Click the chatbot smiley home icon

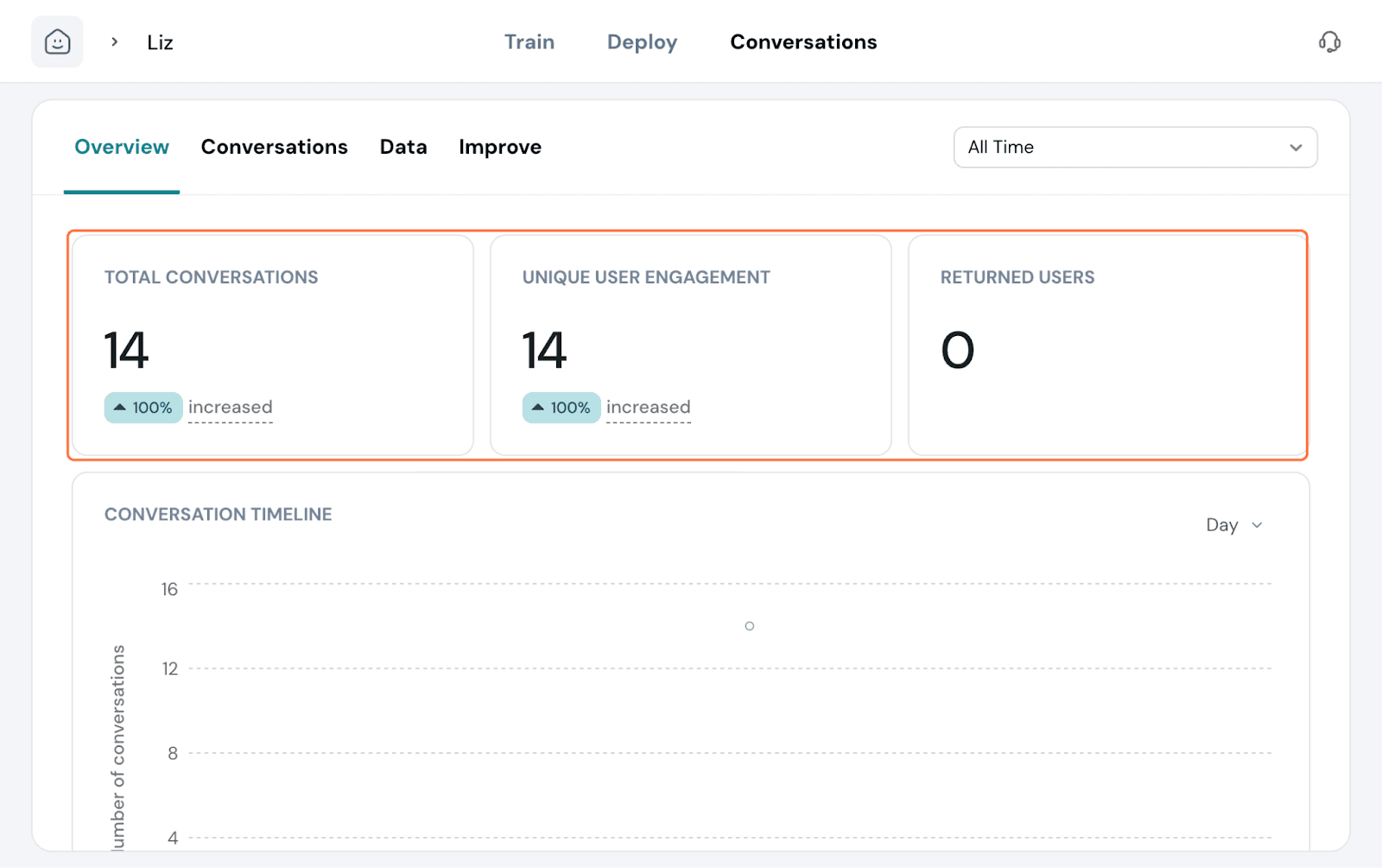pos(57,41)
